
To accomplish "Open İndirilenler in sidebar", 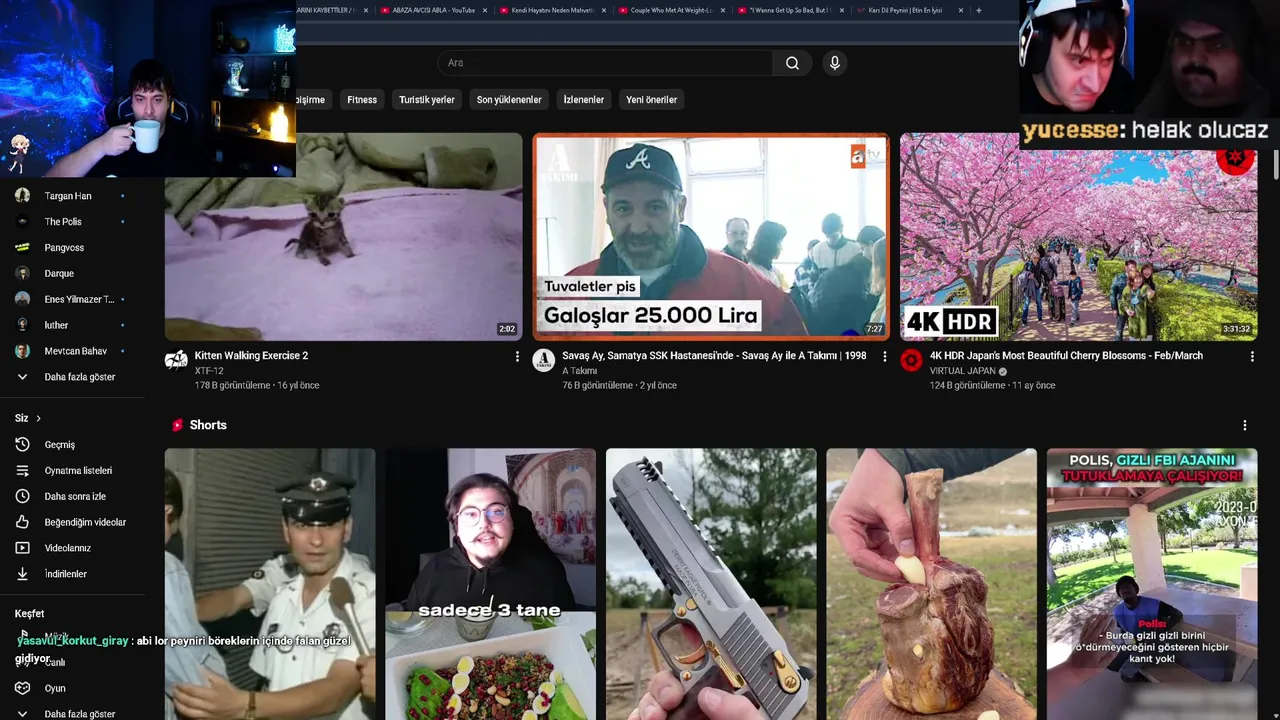I will 65,575.
